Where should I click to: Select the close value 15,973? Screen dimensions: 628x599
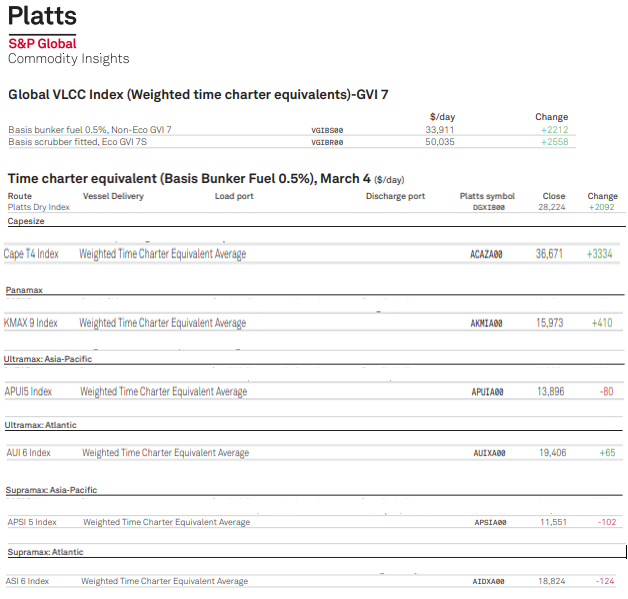[x=550, y=323]
